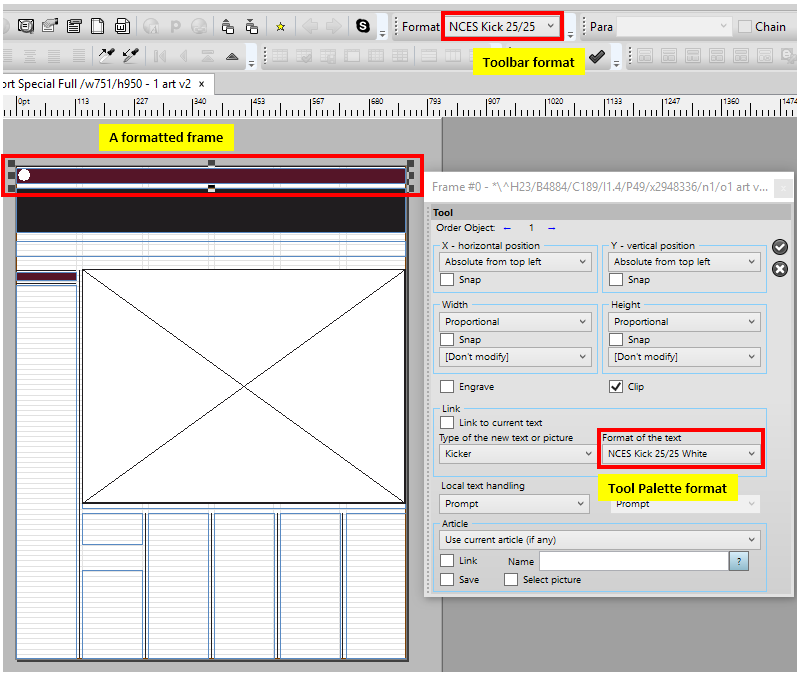Image resolution: width=802 pixels, height=676 pixels.
Task: Enable Snap under Height
Action: click(616, 340)
